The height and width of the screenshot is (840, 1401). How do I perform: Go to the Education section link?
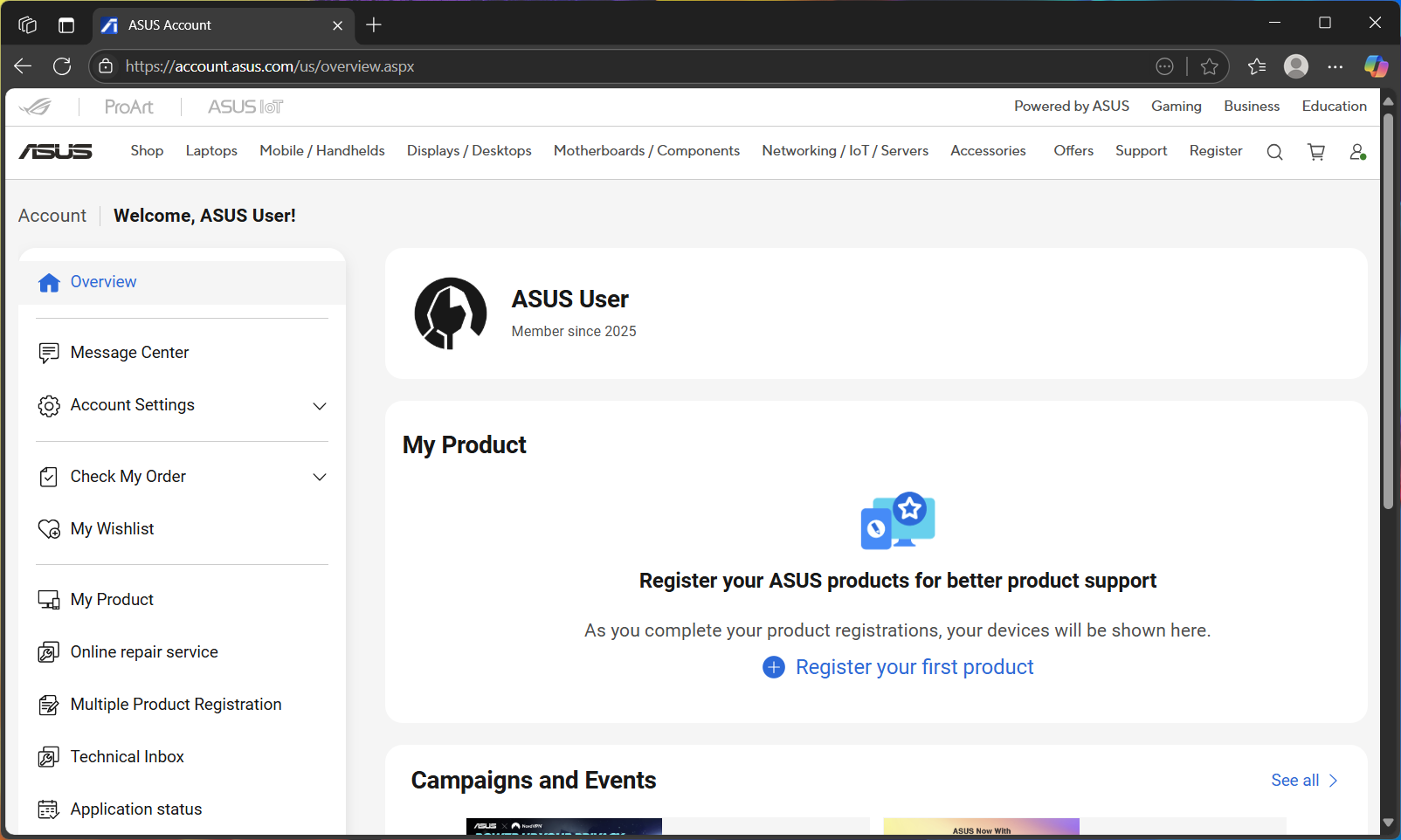coord(1334,107)
